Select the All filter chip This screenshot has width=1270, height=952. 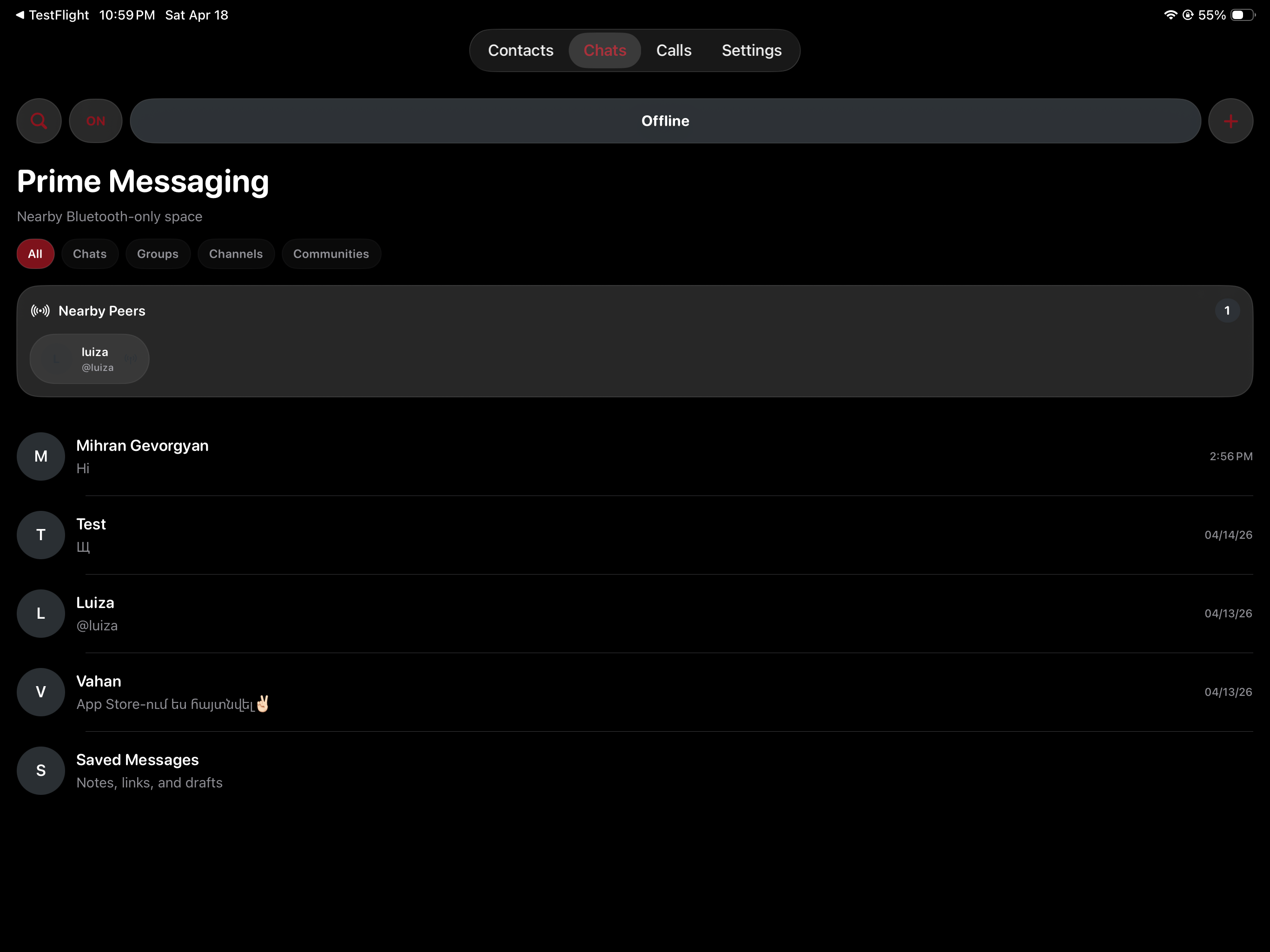35,254
